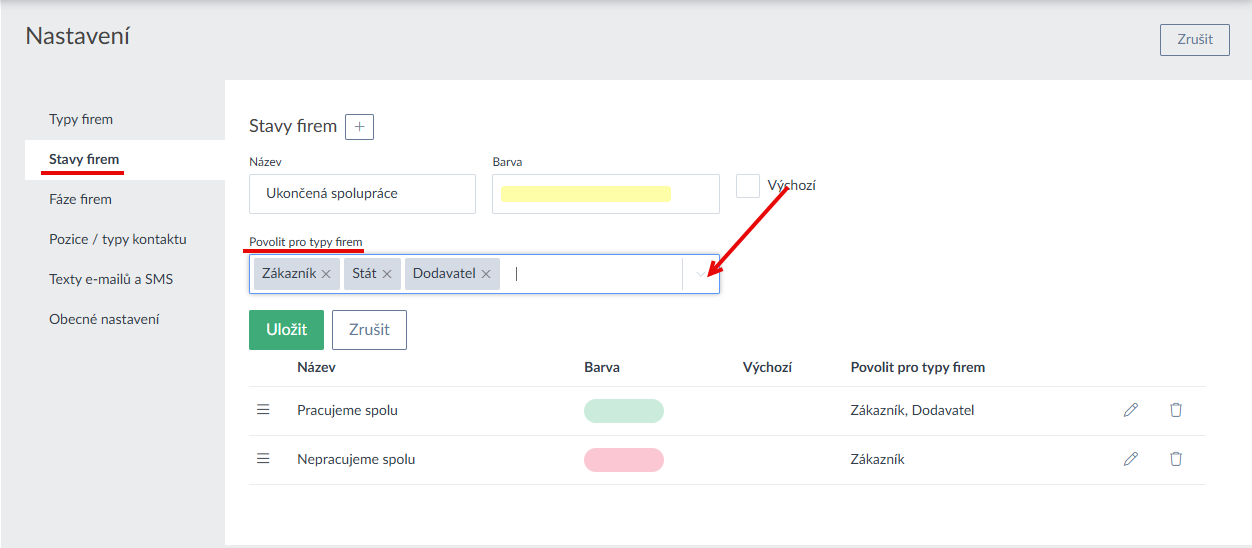Enable the Výchozí checkbox
This screenshot has width=1252, height=548.
click(x=748, y=186)
